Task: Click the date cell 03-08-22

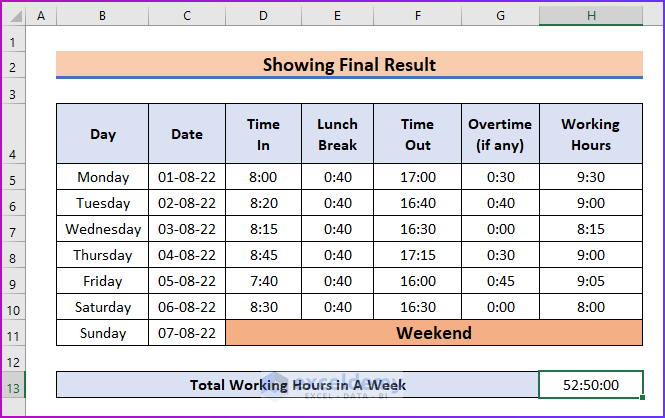Action: click(x=187, y=229)
